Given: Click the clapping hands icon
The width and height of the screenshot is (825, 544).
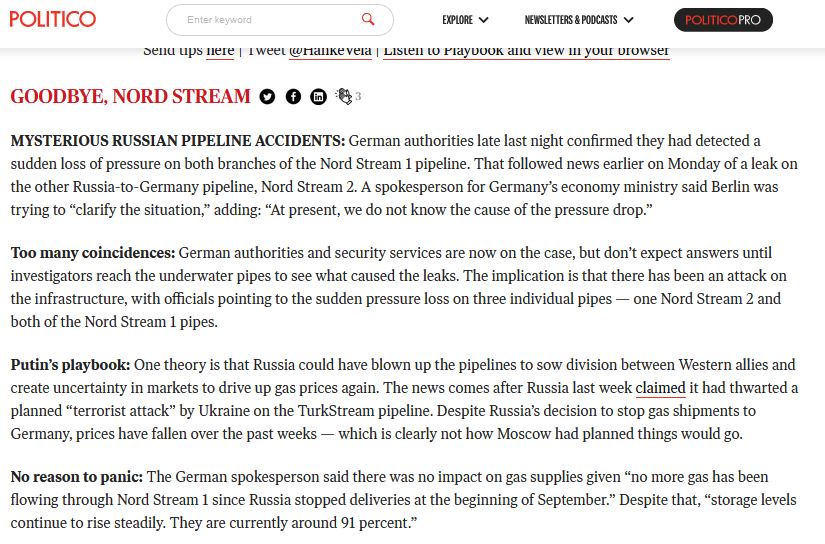Looking at the screenshot, I should click(344, 96).
